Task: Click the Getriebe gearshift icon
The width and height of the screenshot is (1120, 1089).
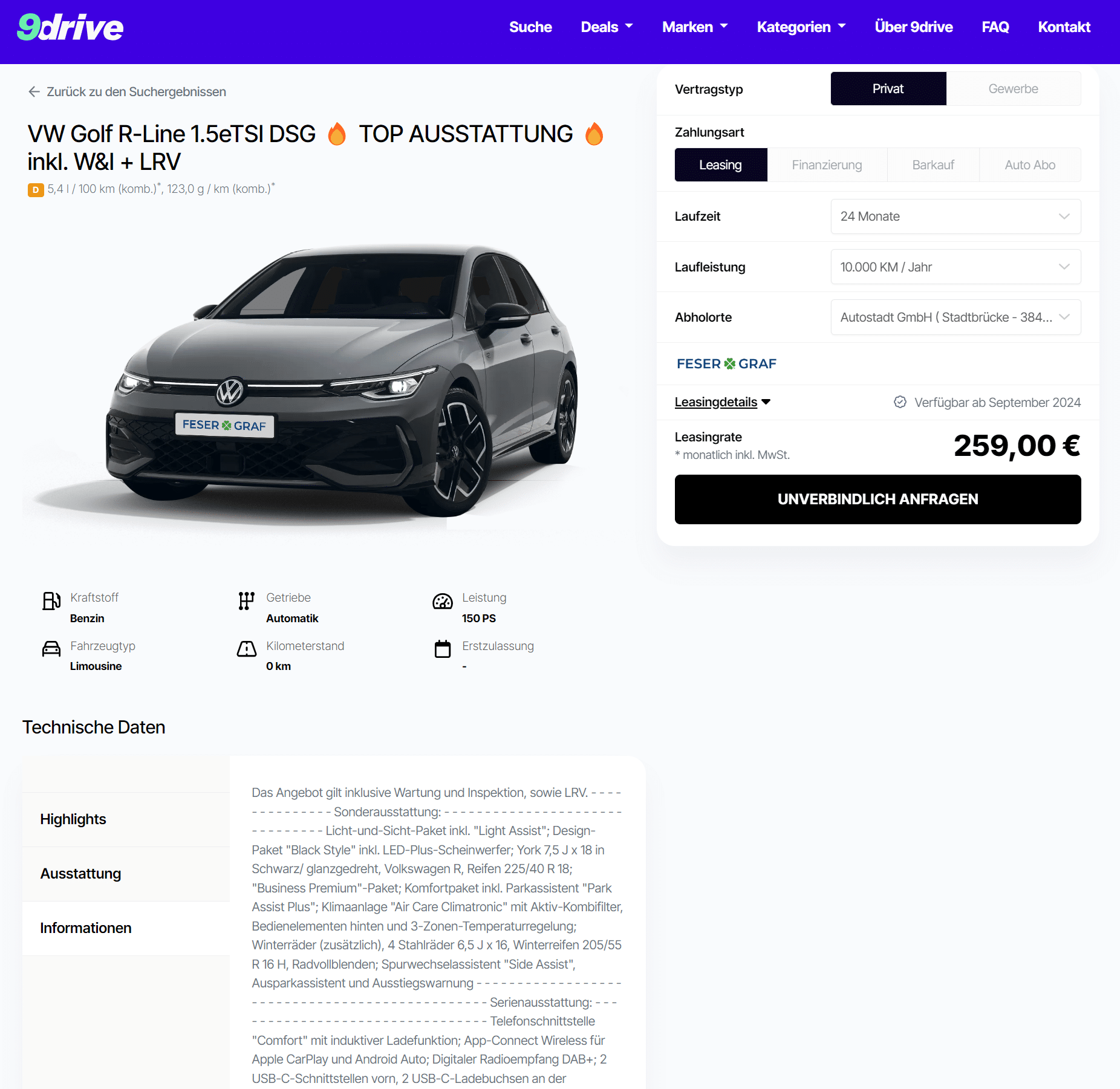Action: click(246, 600)
